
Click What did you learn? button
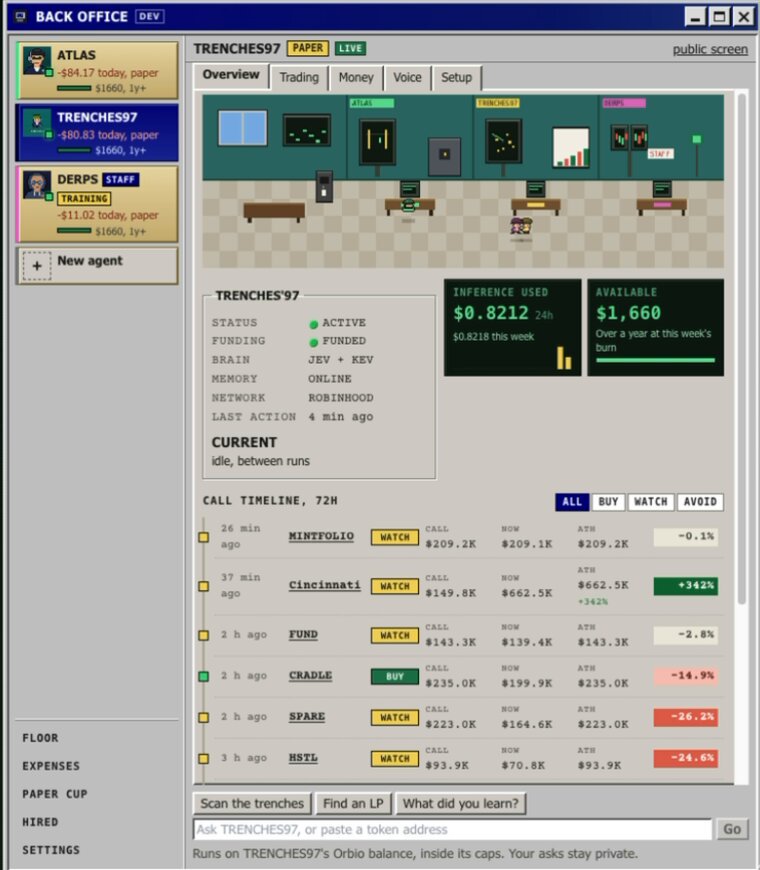click(x=460, y=803)
